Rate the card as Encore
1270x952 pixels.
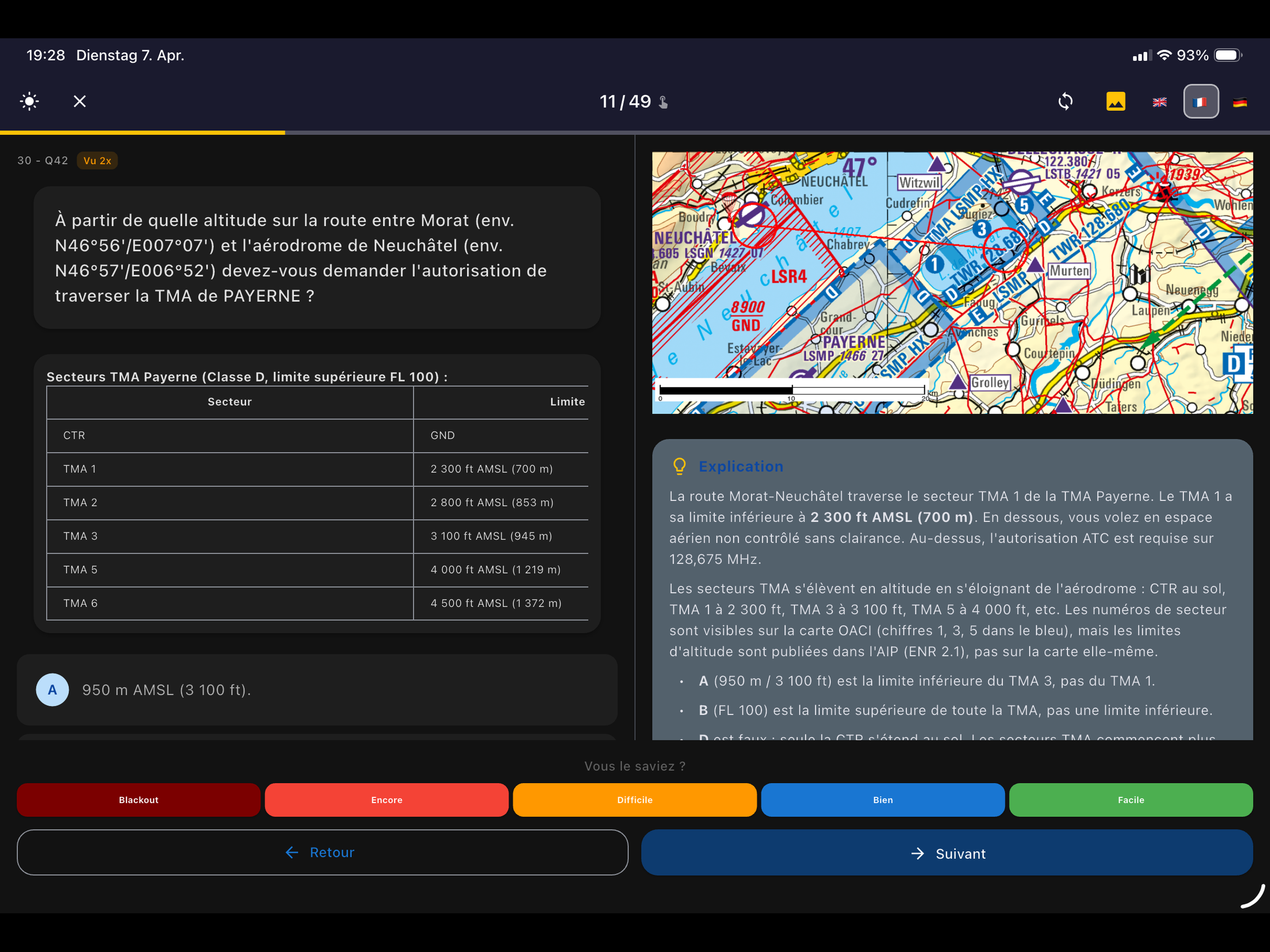click(x=386, y=800)
